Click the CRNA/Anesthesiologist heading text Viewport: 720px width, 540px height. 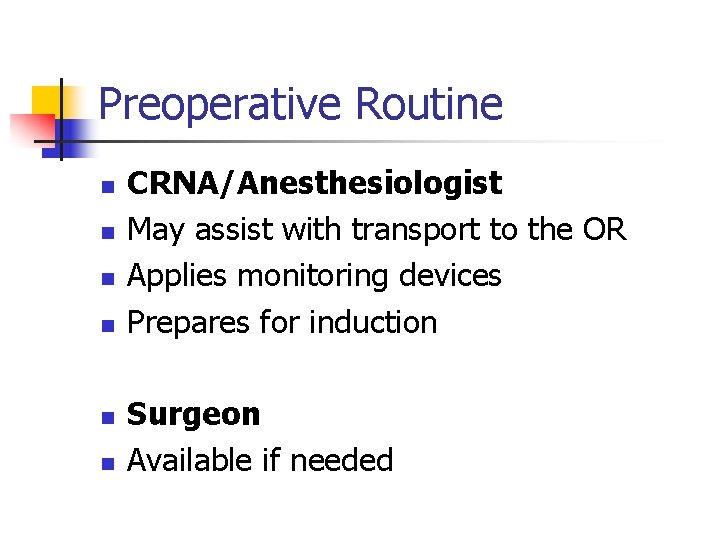[315, 183]
